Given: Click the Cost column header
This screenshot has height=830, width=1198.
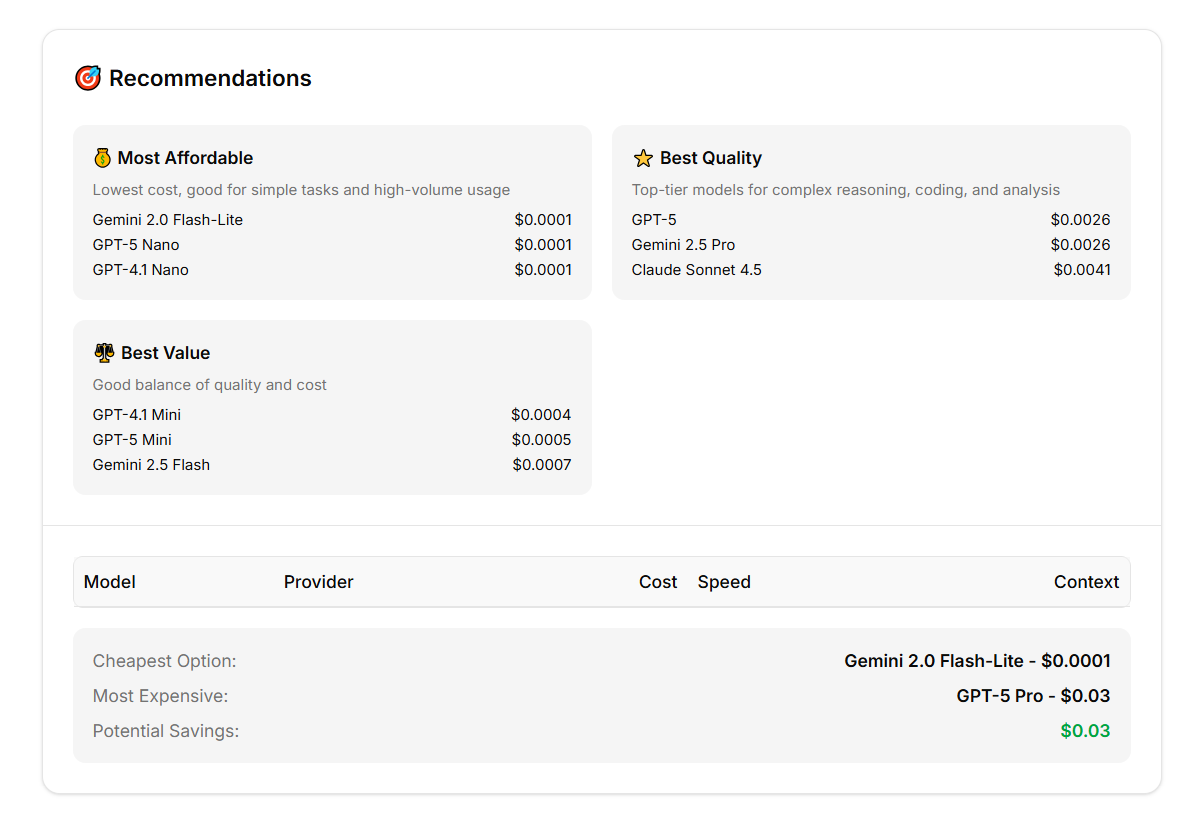Looking at the screenshot, I should (x=658, y=581).
